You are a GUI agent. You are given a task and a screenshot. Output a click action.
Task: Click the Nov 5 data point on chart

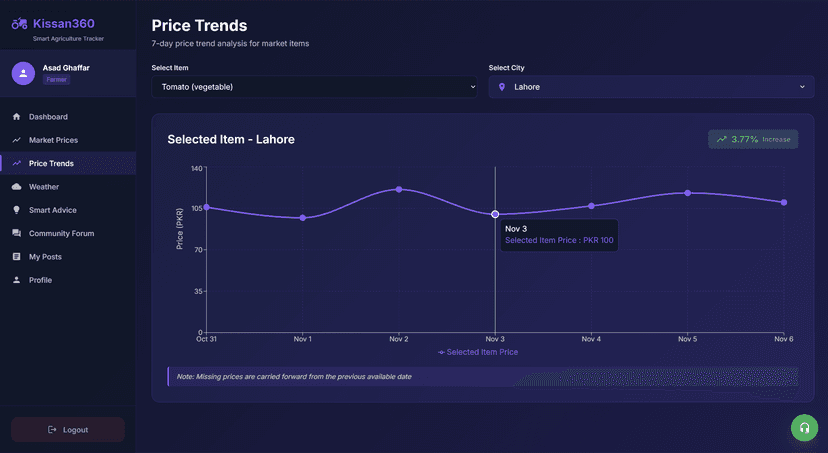[688, 192]
